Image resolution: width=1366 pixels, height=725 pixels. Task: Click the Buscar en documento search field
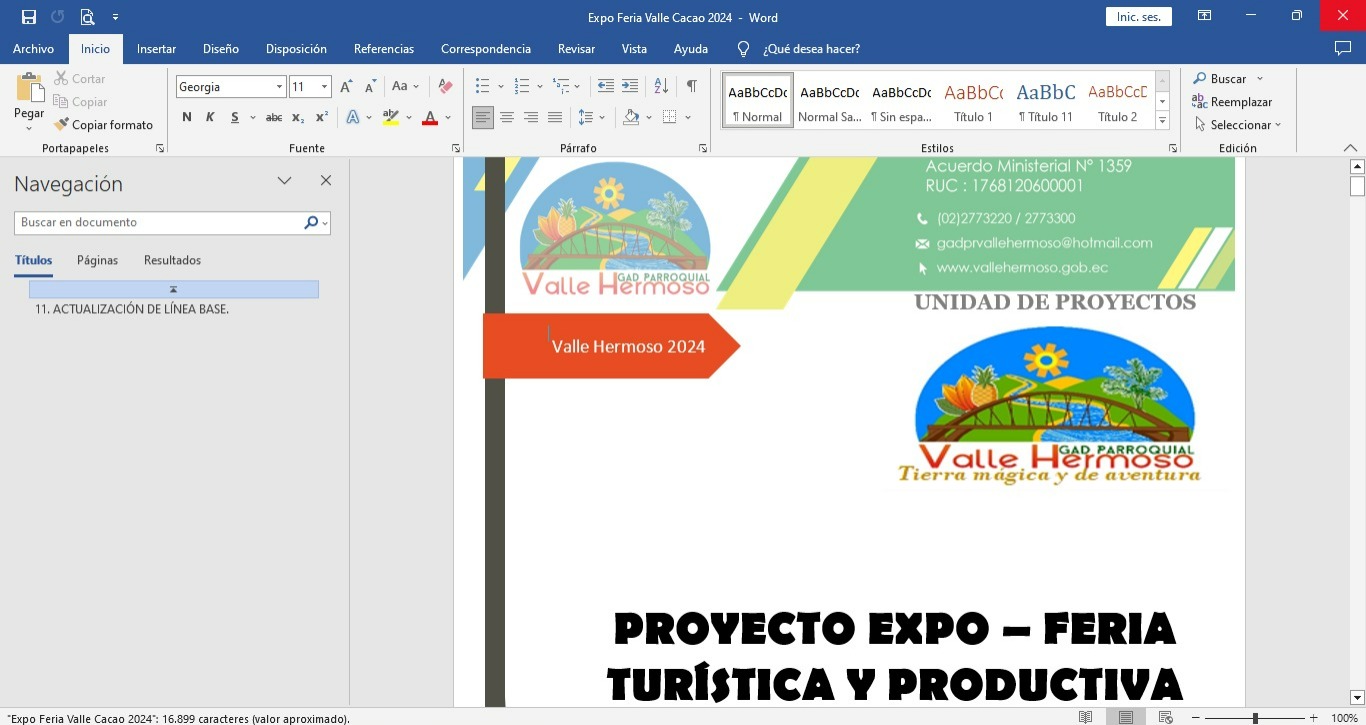(160, 223)
